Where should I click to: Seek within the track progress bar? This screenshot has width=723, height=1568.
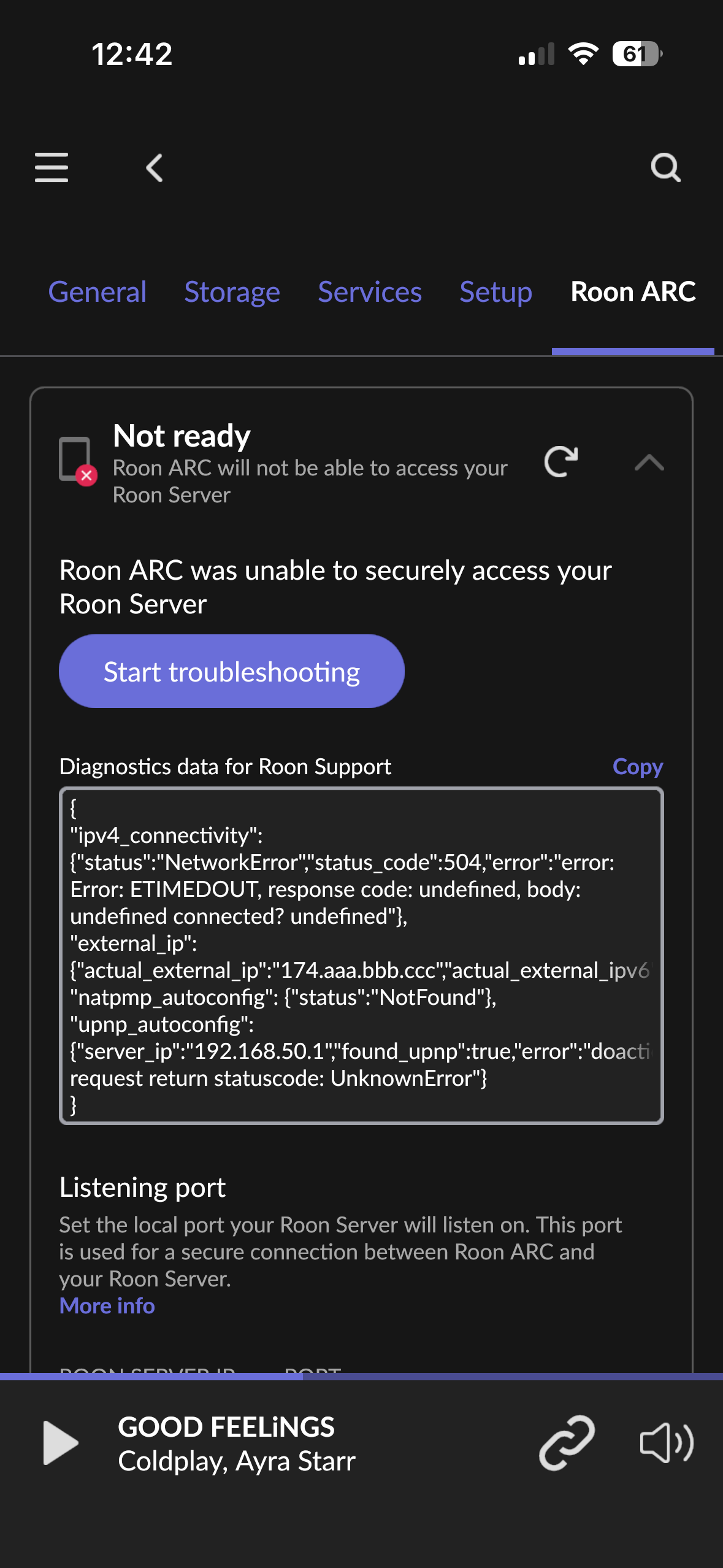(361, 1376)
